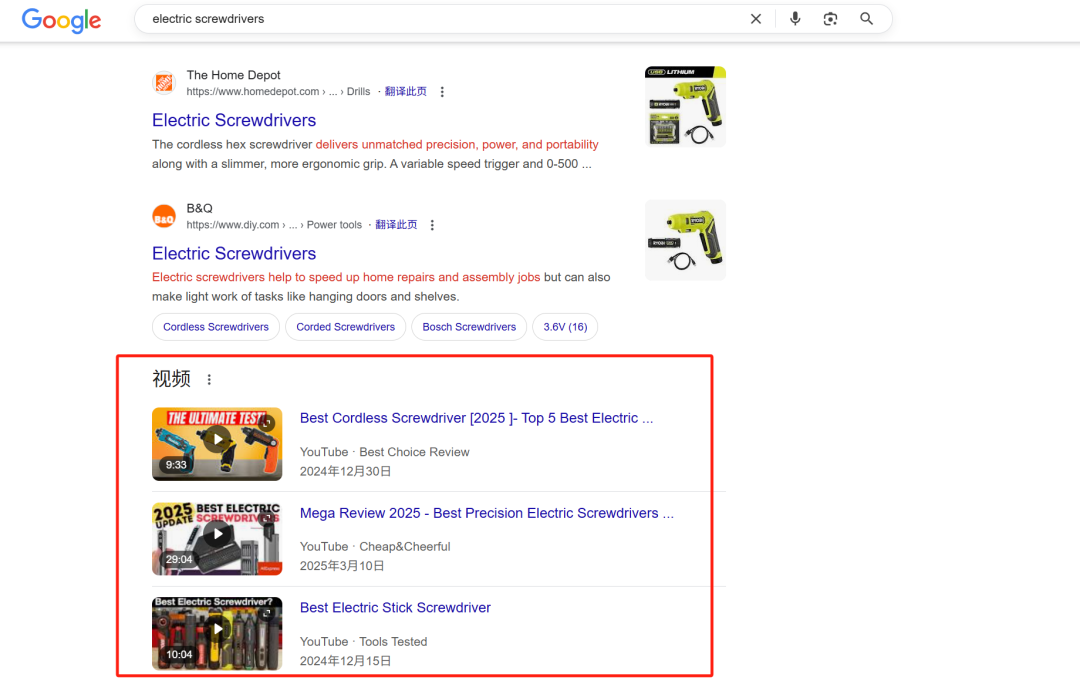
Task: Click the Google logo
Action: [x=61, y=20]
